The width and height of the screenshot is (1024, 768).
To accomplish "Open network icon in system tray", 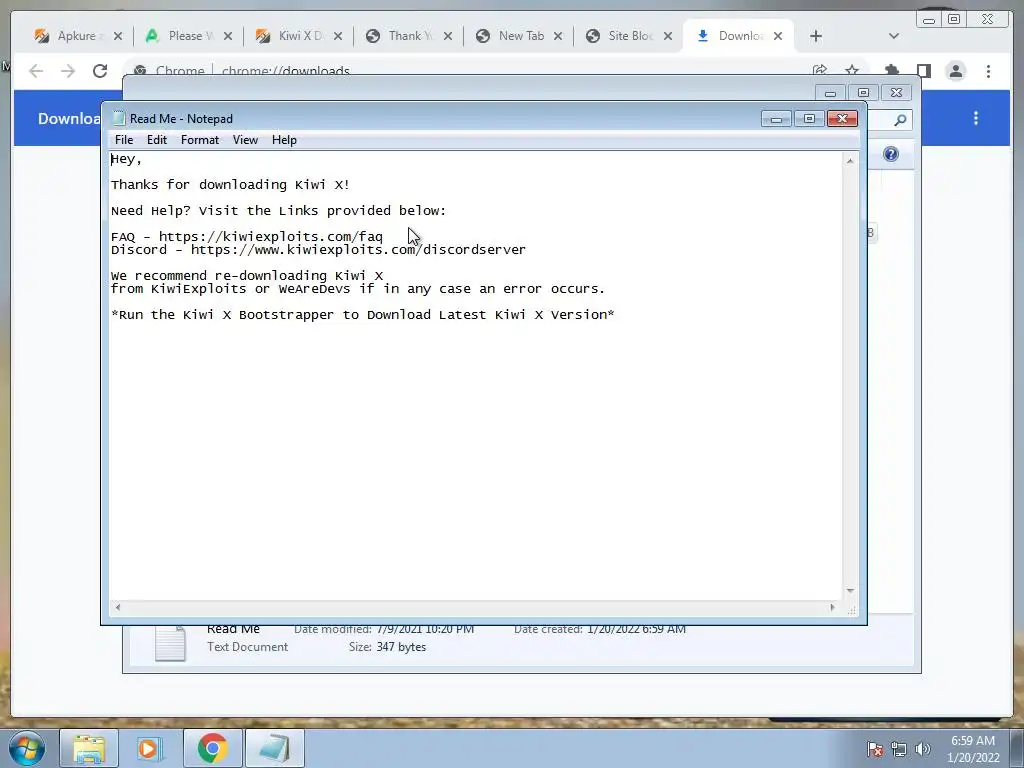I will (x=899, y=749).
